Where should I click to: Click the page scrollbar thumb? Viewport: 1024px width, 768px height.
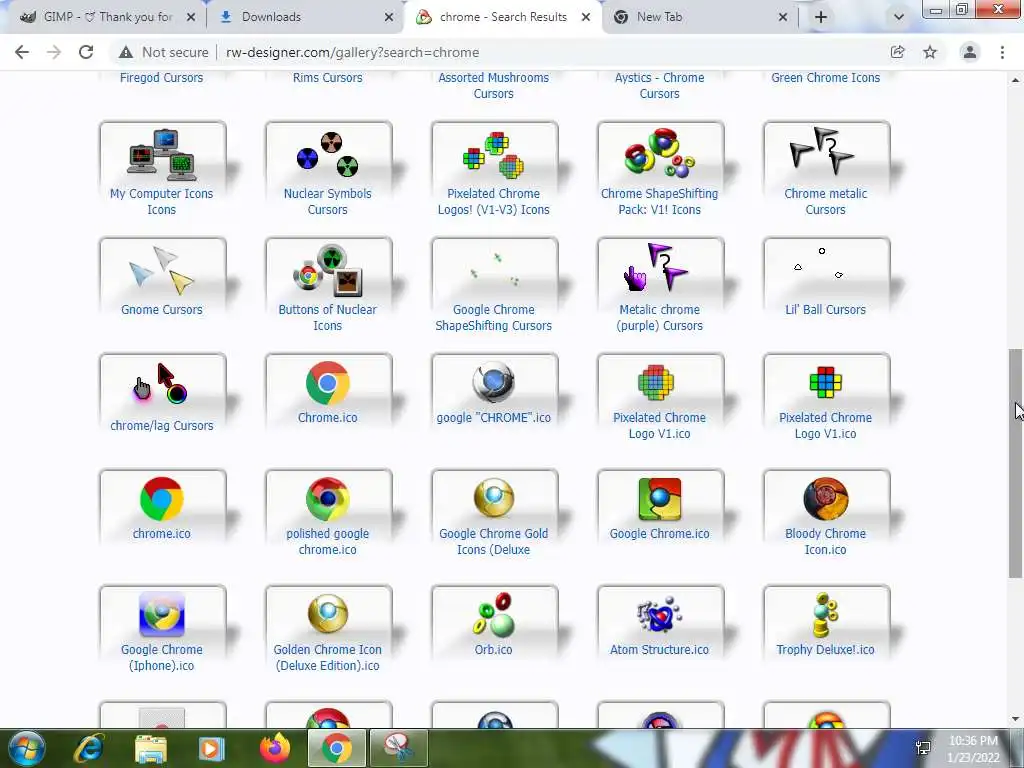[1015, 463]
